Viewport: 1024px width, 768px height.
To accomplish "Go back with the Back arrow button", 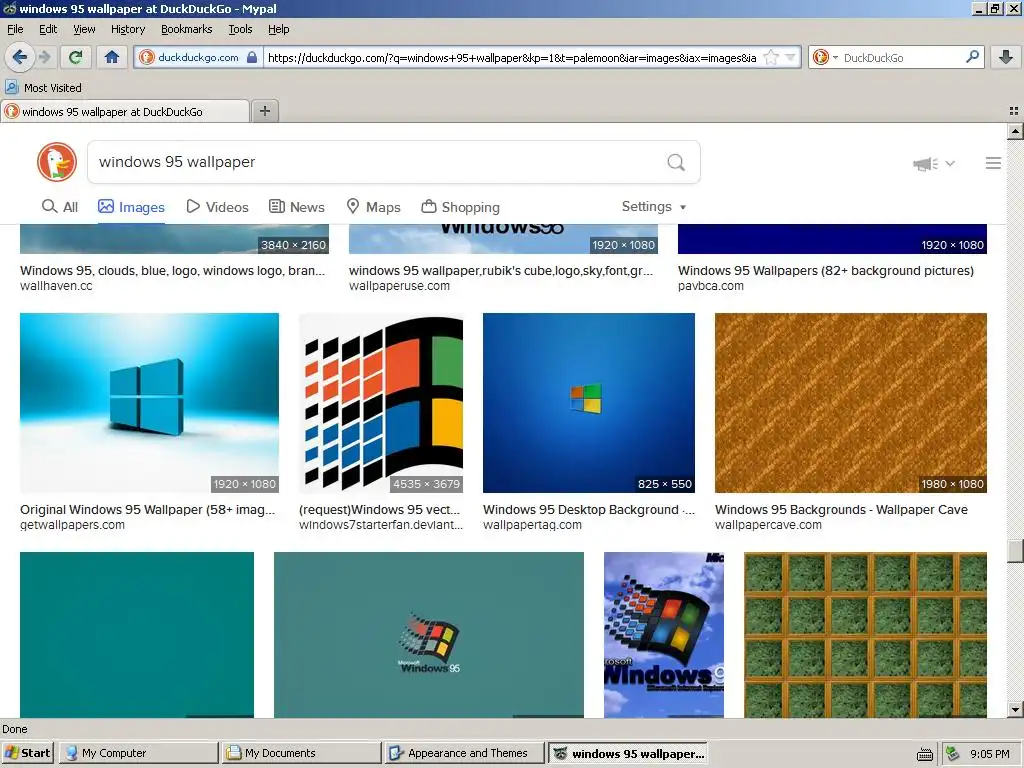I will (20, 57).
